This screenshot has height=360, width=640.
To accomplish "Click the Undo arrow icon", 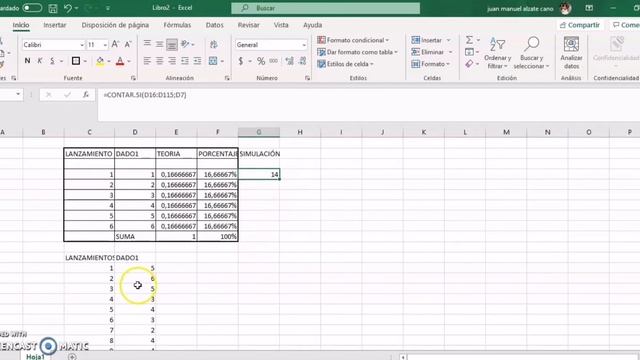I will (x=68, y=8).
